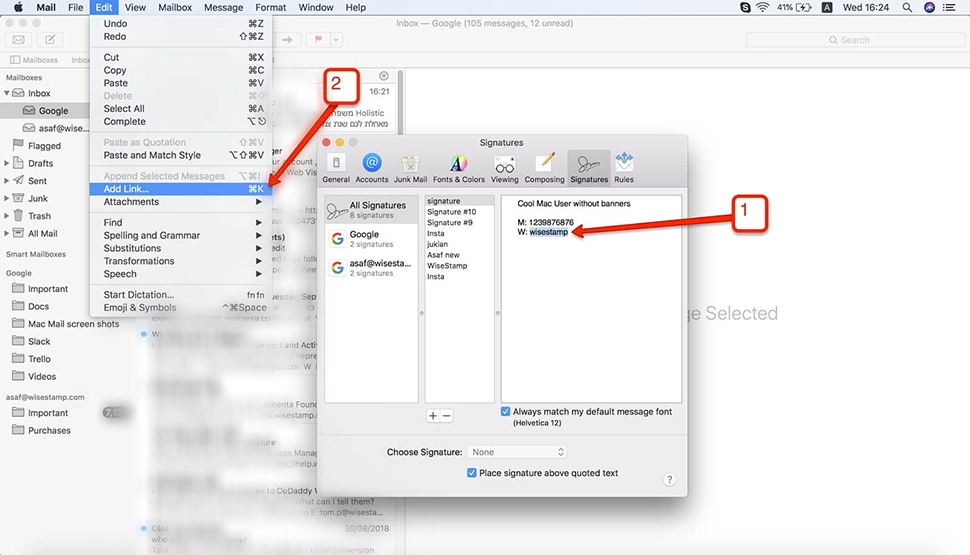Click the Mailboxes button in favorites bar
Screen dimensions: 970x555
coord(34,60)
